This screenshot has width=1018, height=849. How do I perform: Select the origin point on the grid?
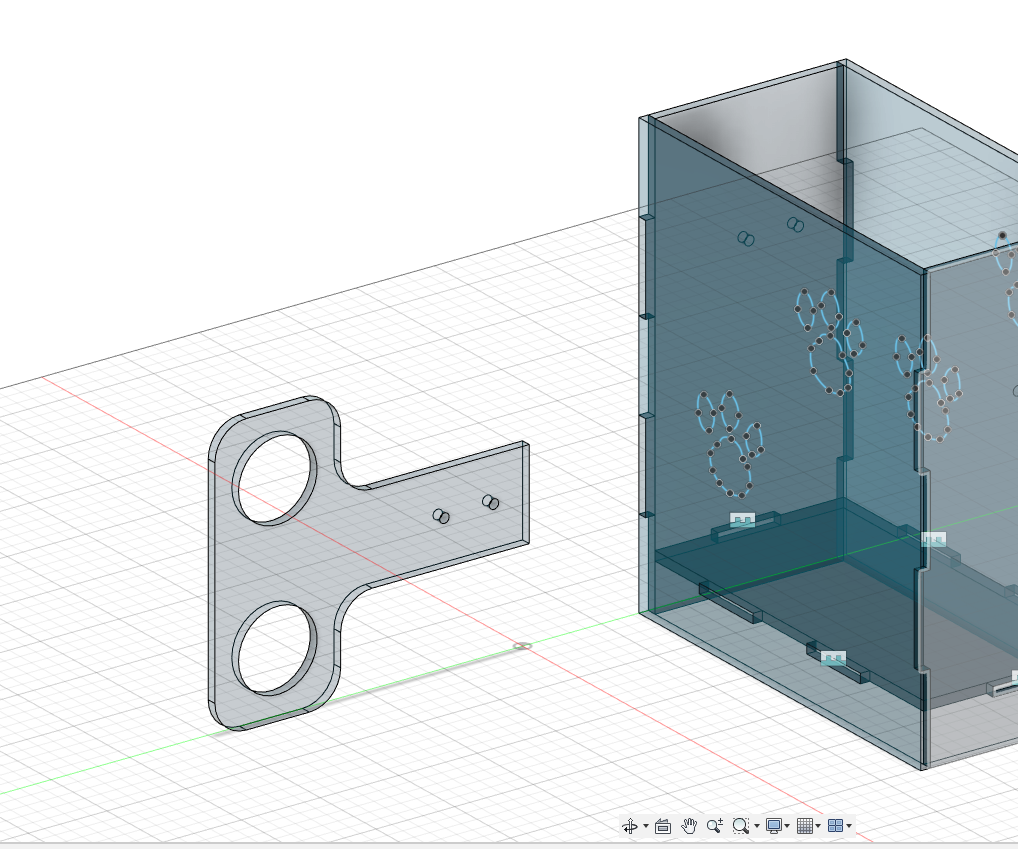coord(523,646)
